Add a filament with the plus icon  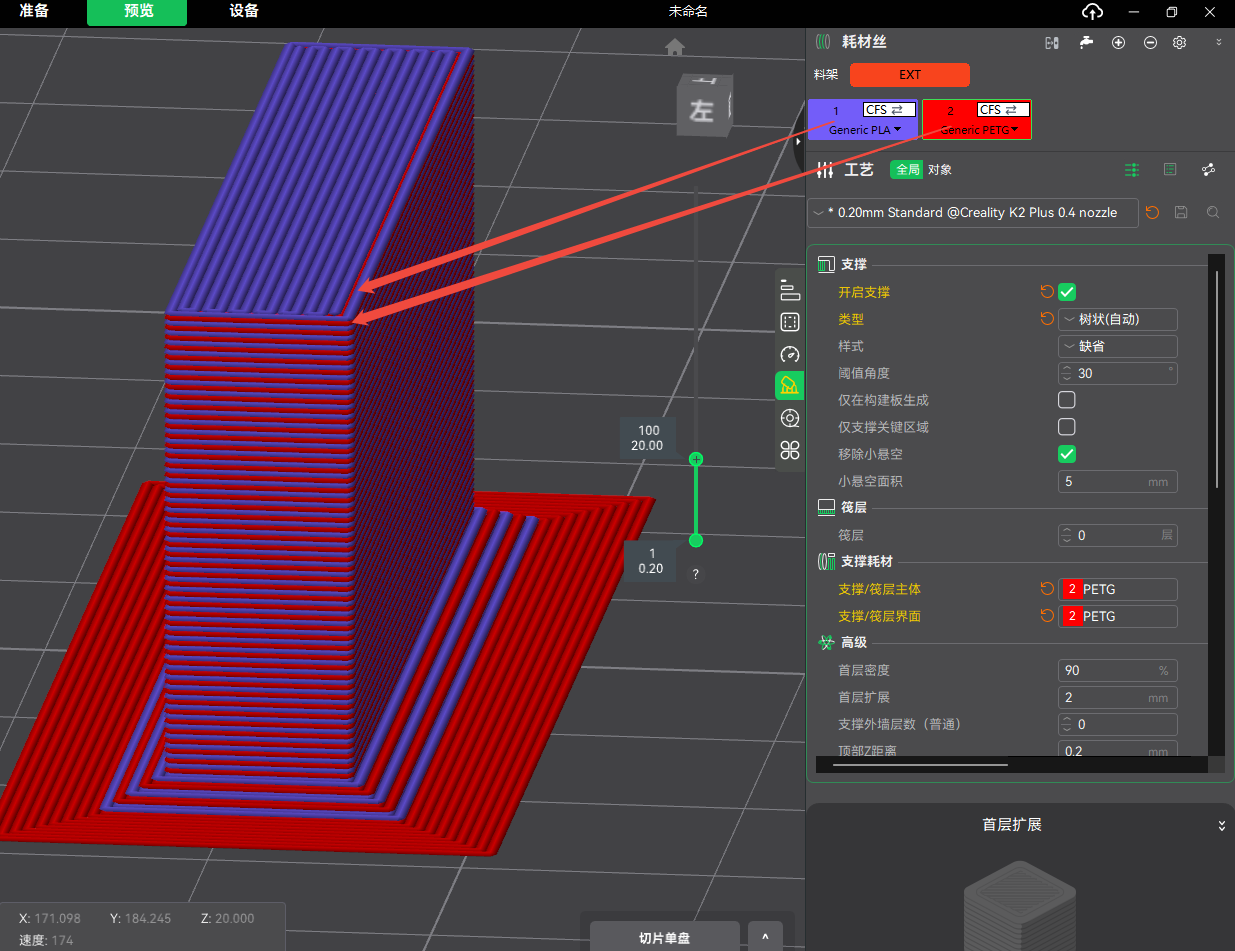[1118, 43]
